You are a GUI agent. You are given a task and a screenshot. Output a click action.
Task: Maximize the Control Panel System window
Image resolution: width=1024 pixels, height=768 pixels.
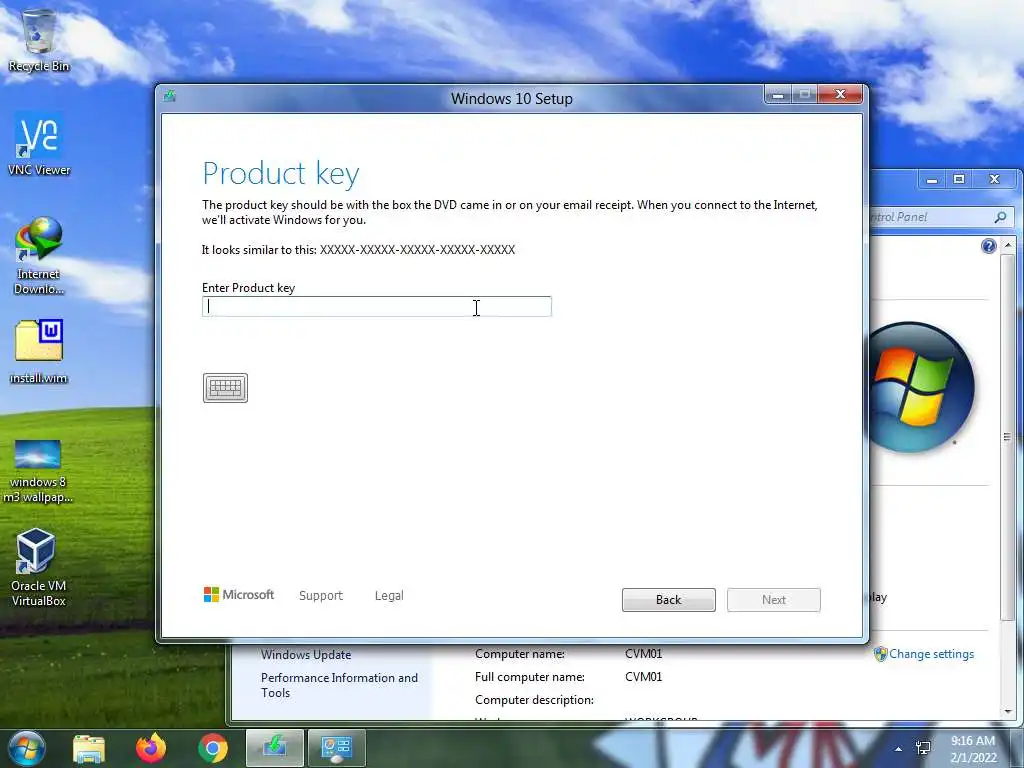pos(959,179)
